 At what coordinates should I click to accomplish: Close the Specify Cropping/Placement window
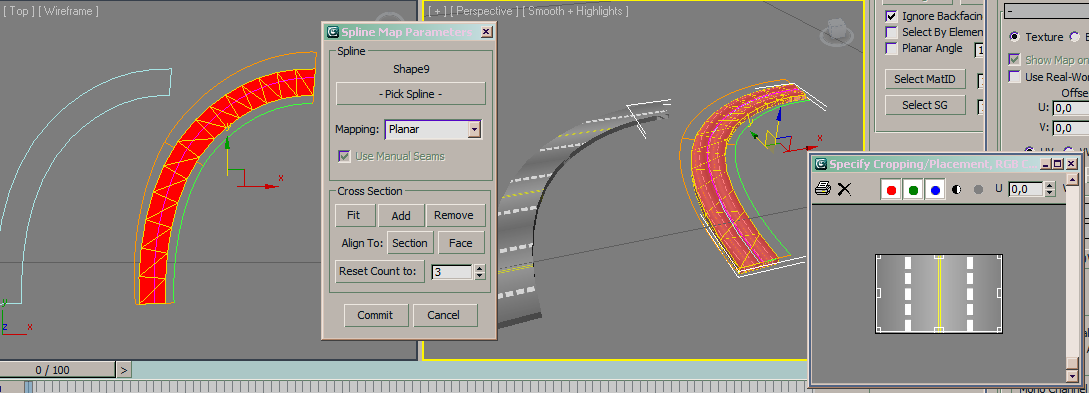click(1072, 164)
